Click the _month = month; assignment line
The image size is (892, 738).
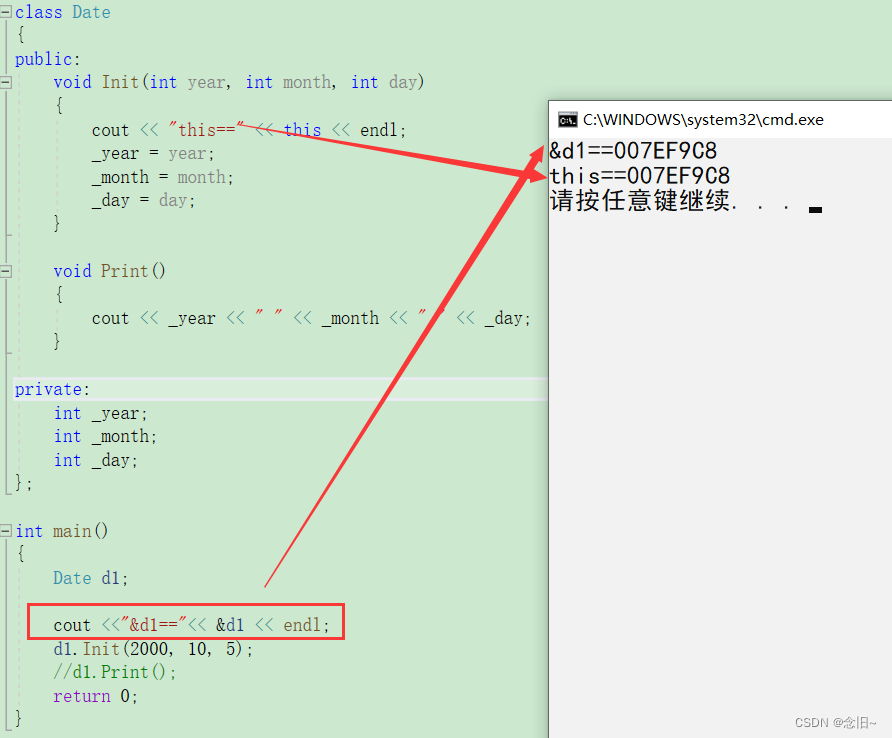point(163,178)
